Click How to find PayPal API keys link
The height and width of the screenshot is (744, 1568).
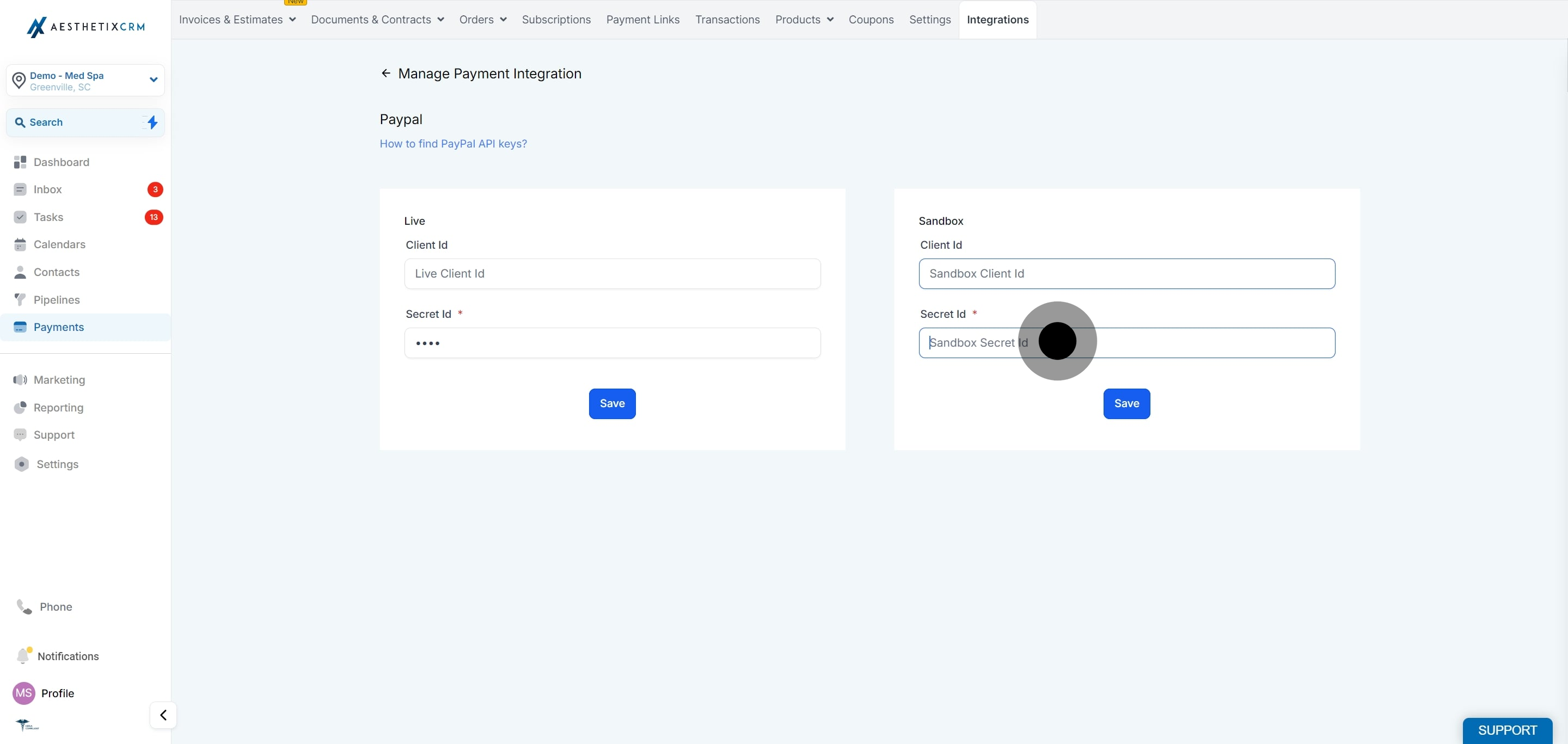[x=454, y=144]
